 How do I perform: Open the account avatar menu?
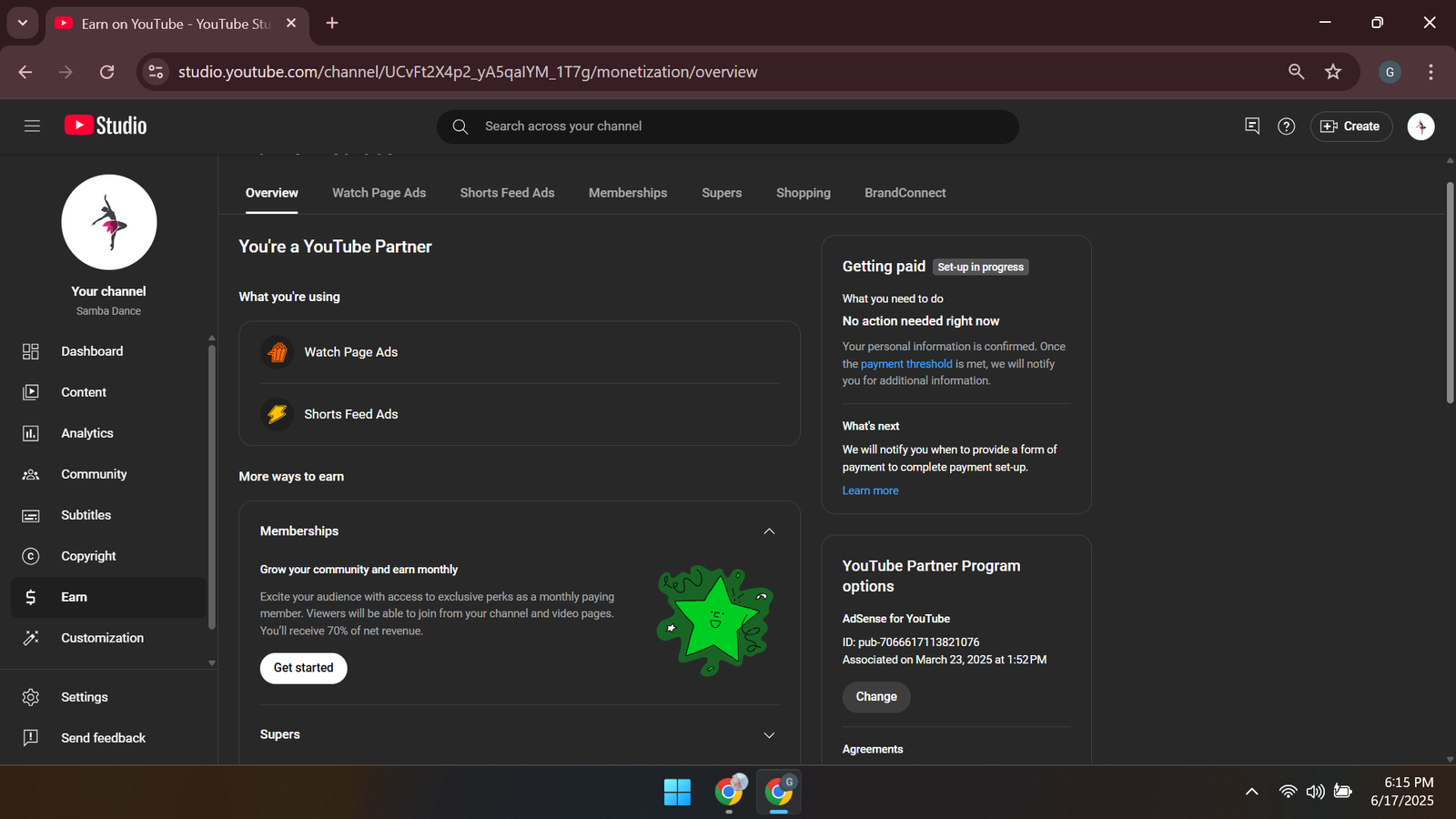[1421, 126]
